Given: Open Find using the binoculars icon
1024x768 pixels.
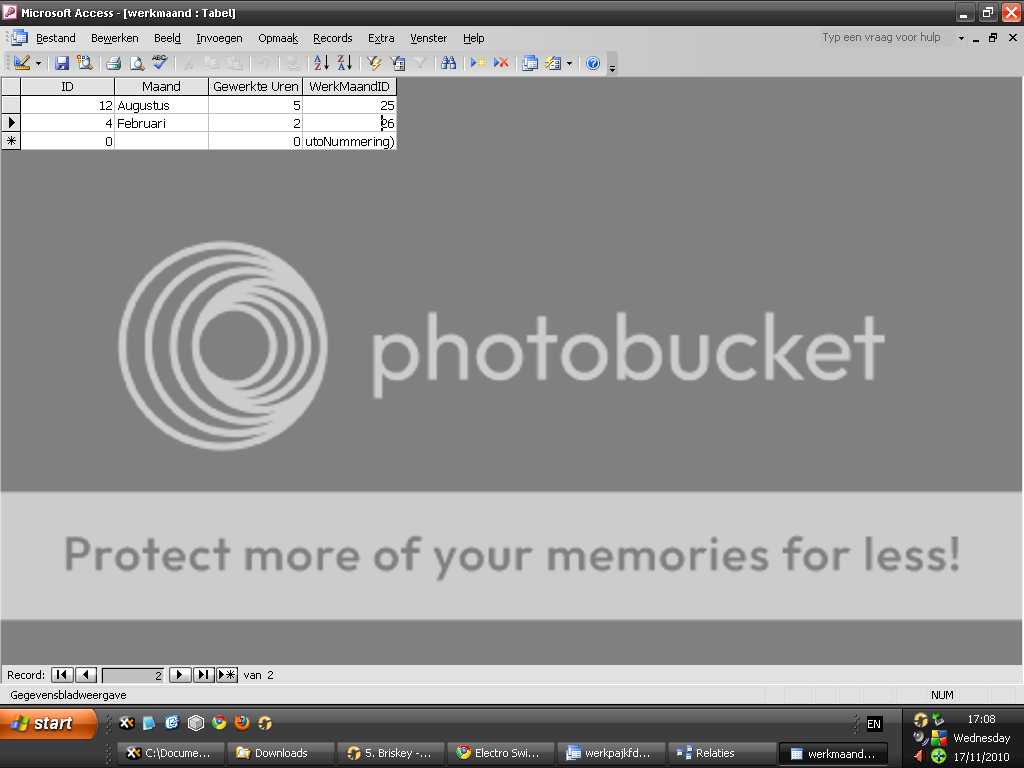Looking at the screenshot, I should (x=449, y=63).
